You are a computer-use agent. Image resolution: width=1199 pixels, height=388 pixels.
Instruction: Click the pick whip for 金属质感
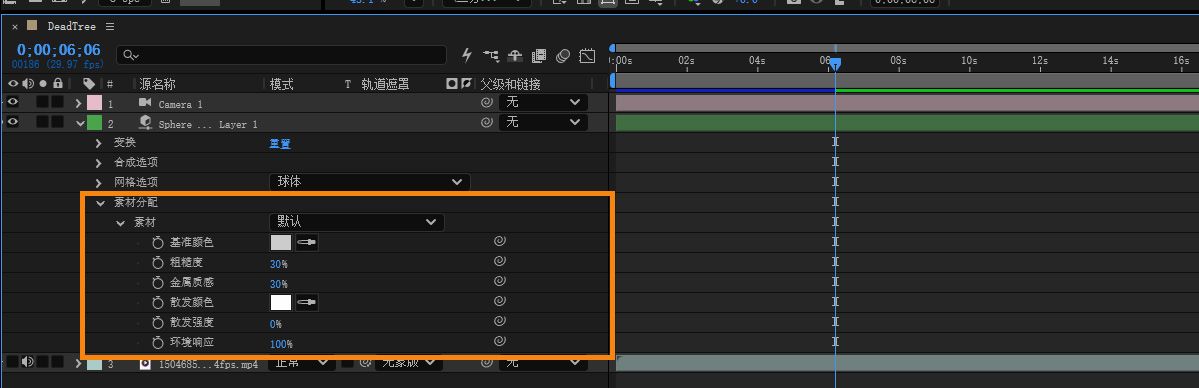(499, 281)
